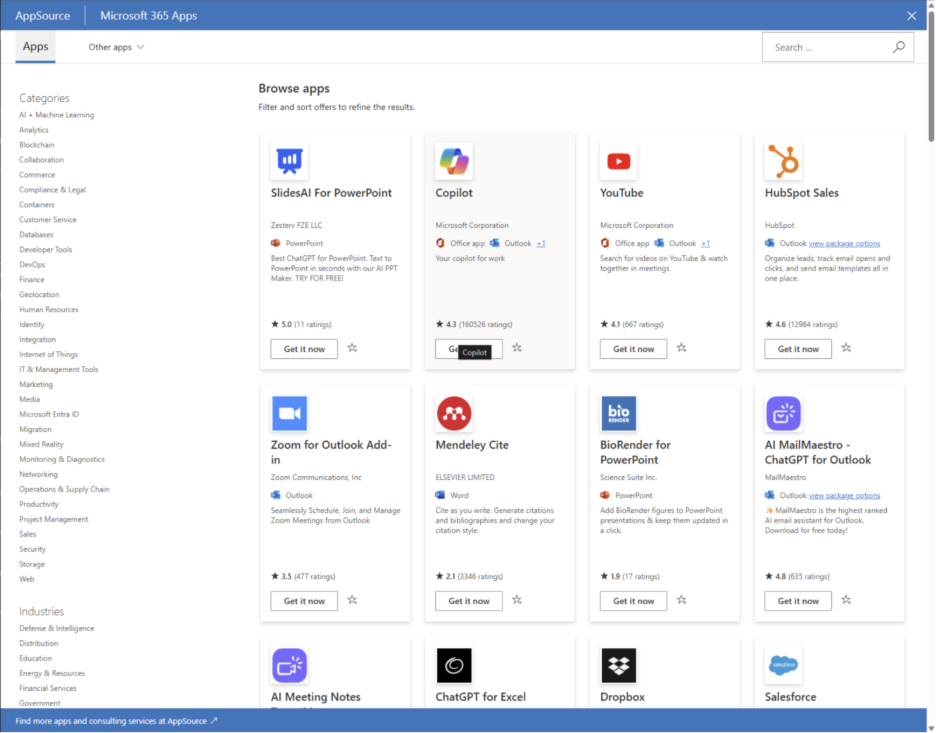Expand the Other apps dropdown

pyautogui.click(x=116, y=47)
